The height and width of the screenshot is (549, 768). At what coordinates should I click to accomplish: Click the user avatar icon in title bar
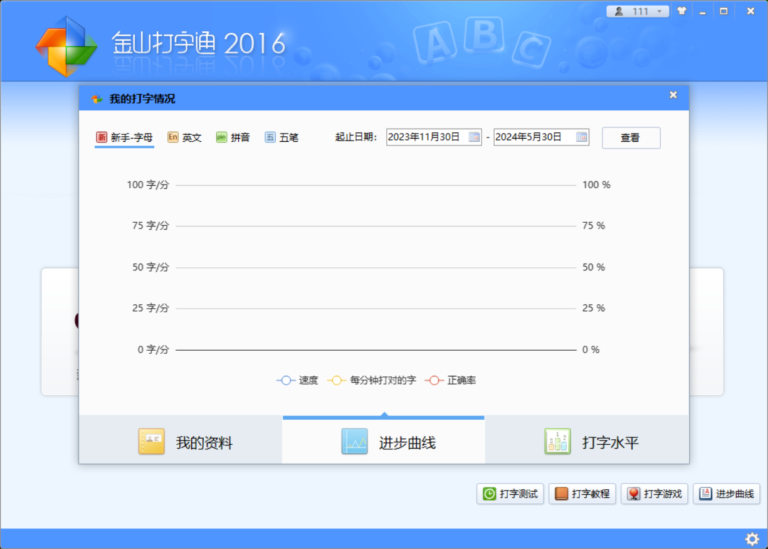pos(619,11)
